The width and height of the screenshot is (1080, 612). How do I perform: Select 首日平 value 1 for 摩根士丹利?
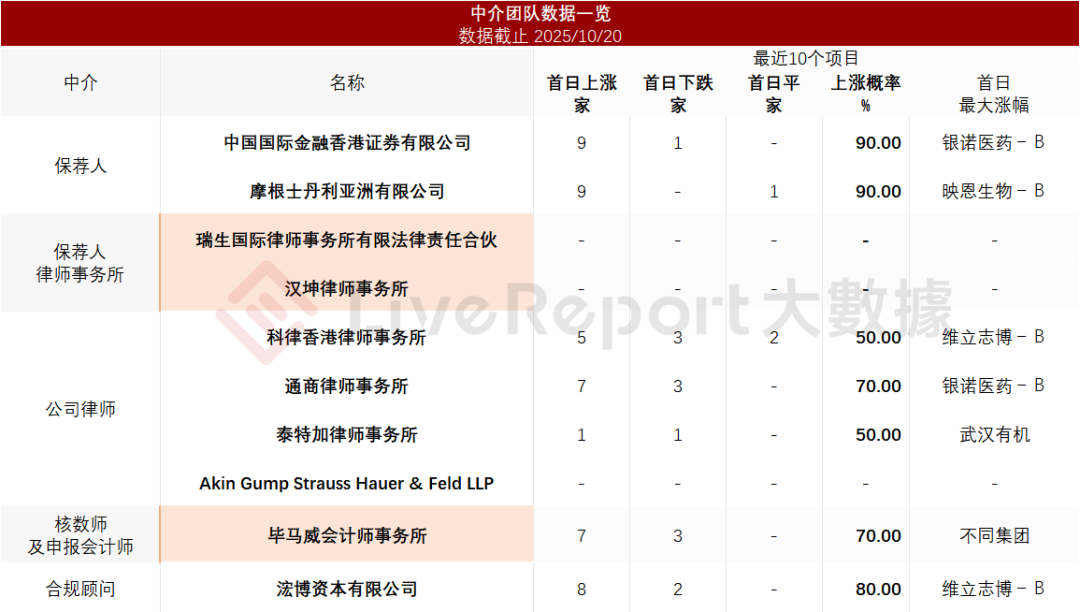[773, 192]
